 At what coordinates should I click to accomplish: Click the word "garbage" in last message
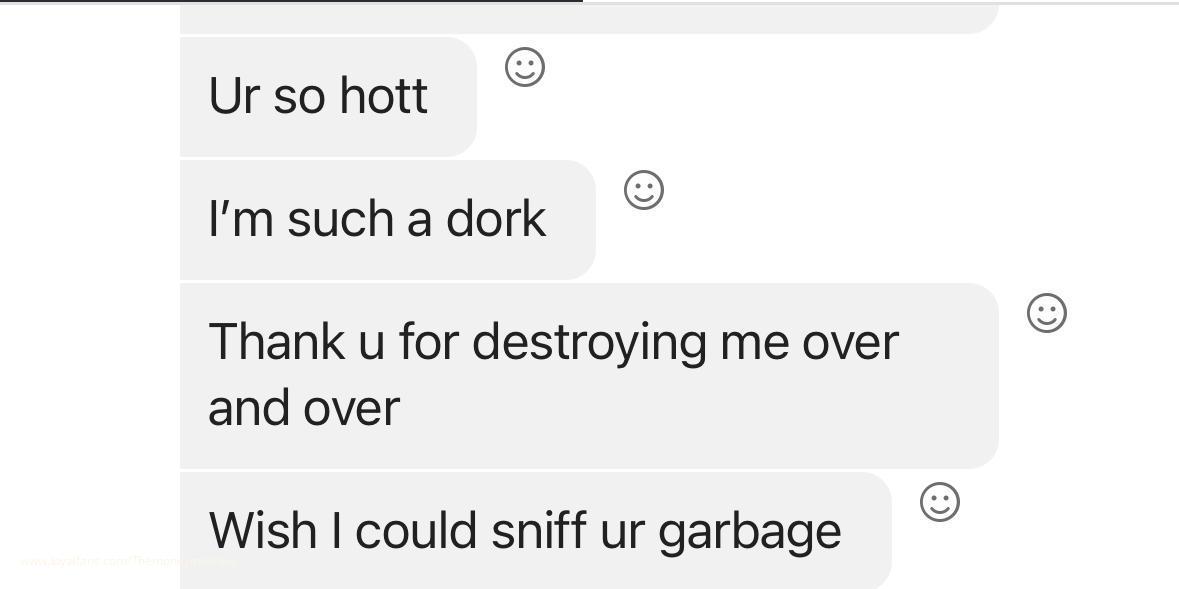pyautogui.click(x=750, y=533)
